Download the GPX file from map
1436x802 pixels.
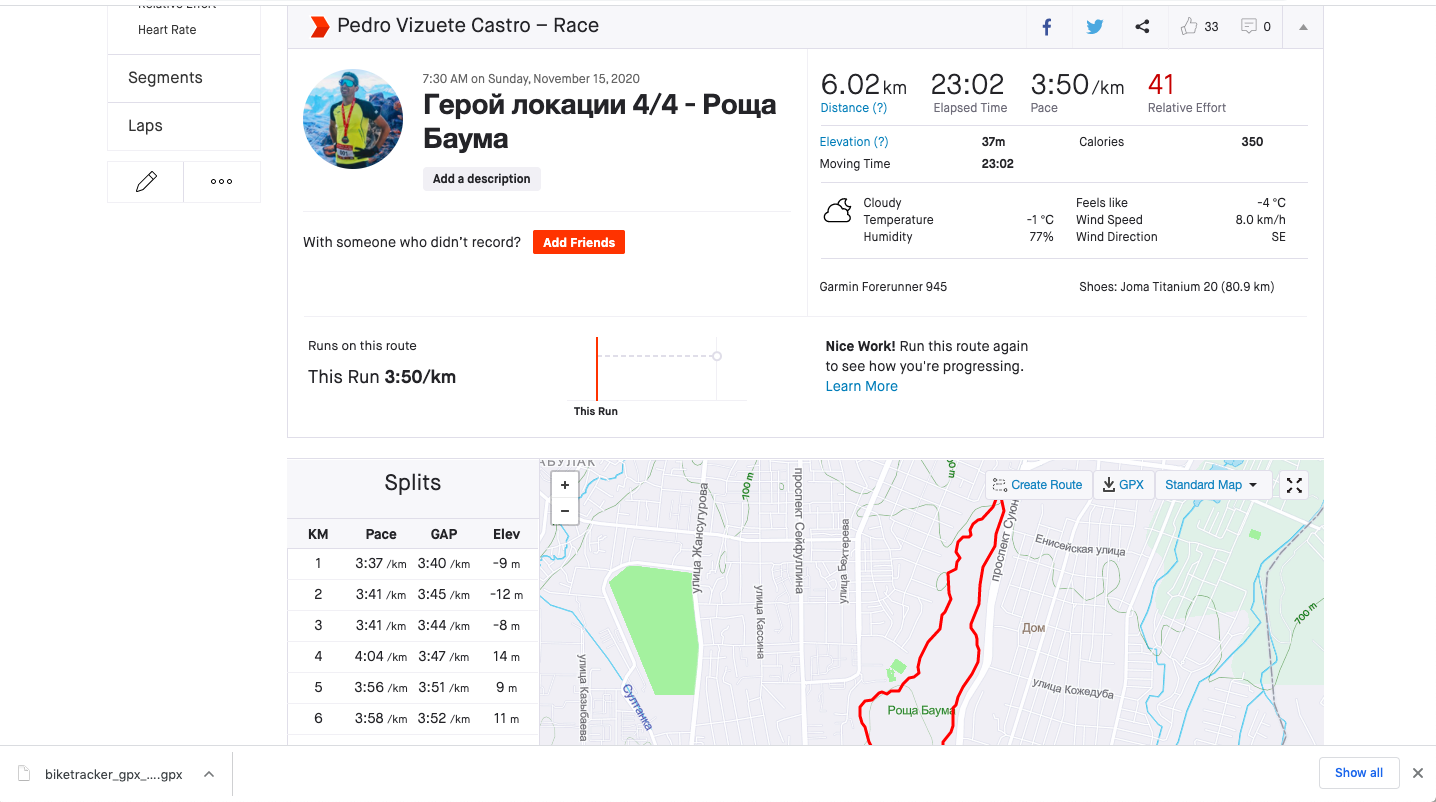(1124, 485)
